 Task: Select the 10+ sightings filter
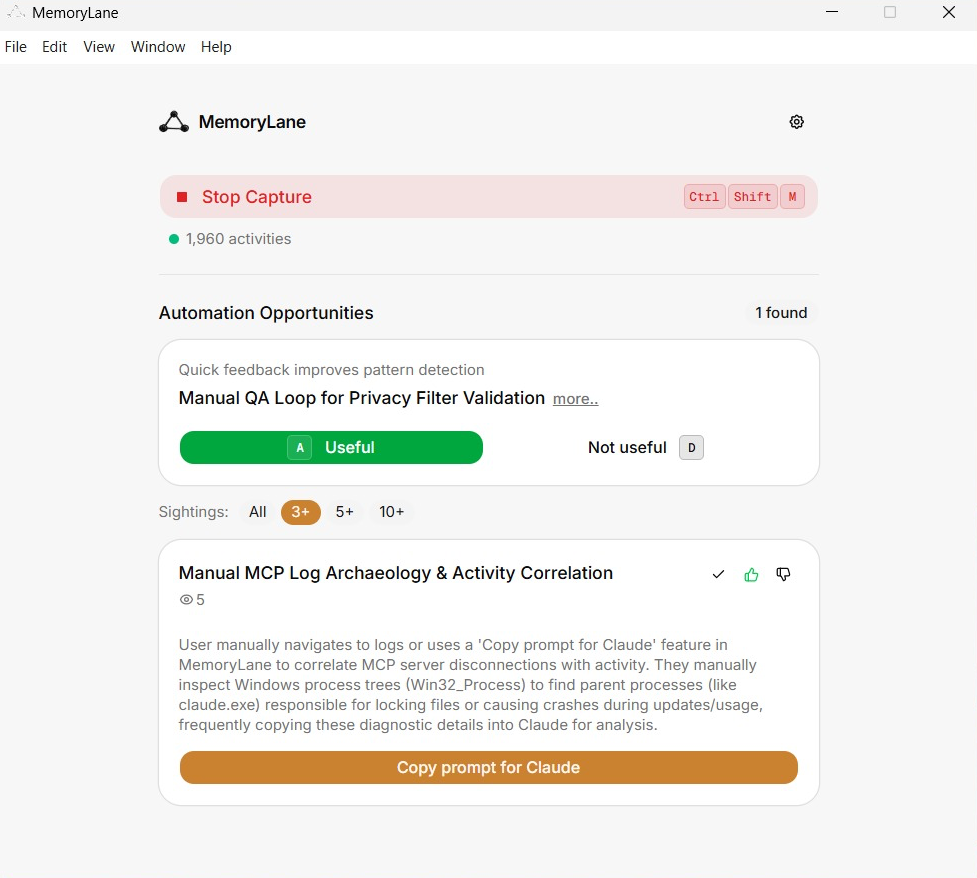[391, 512]
